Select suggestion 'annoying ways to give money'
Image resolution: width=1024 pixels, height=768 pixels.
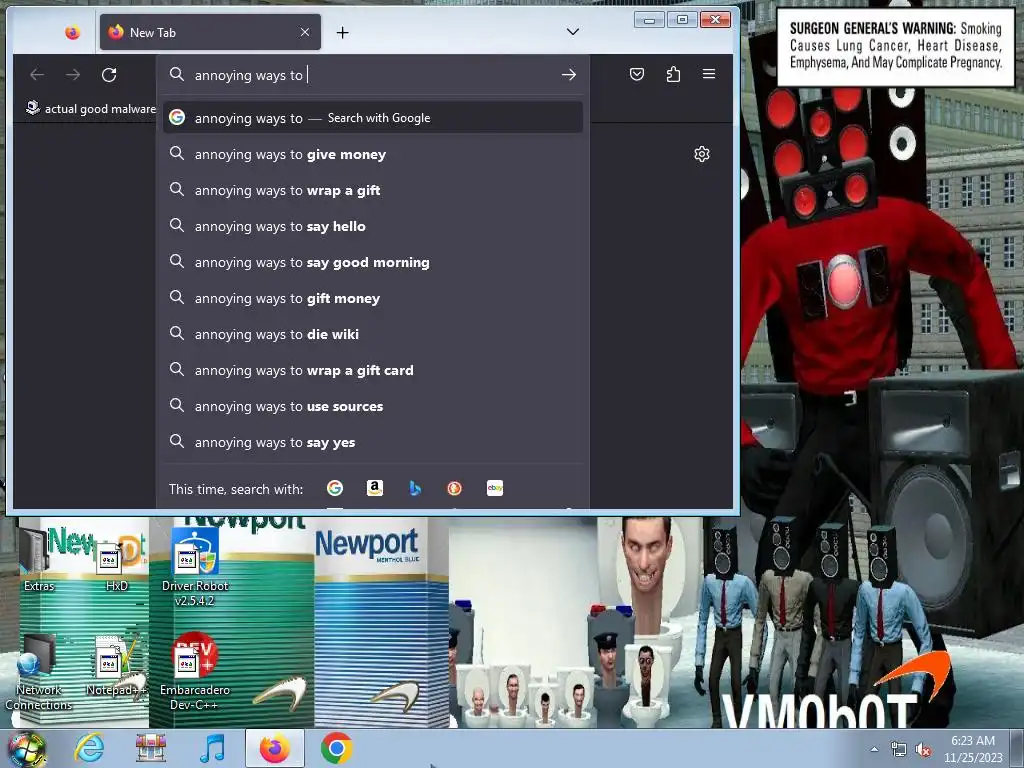point(372,154)
